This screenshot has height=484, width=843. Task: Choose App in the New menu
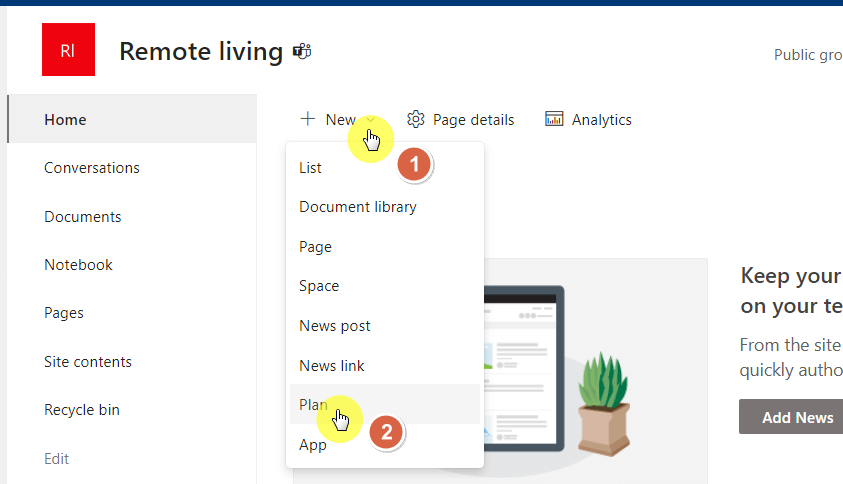point(385,445)
